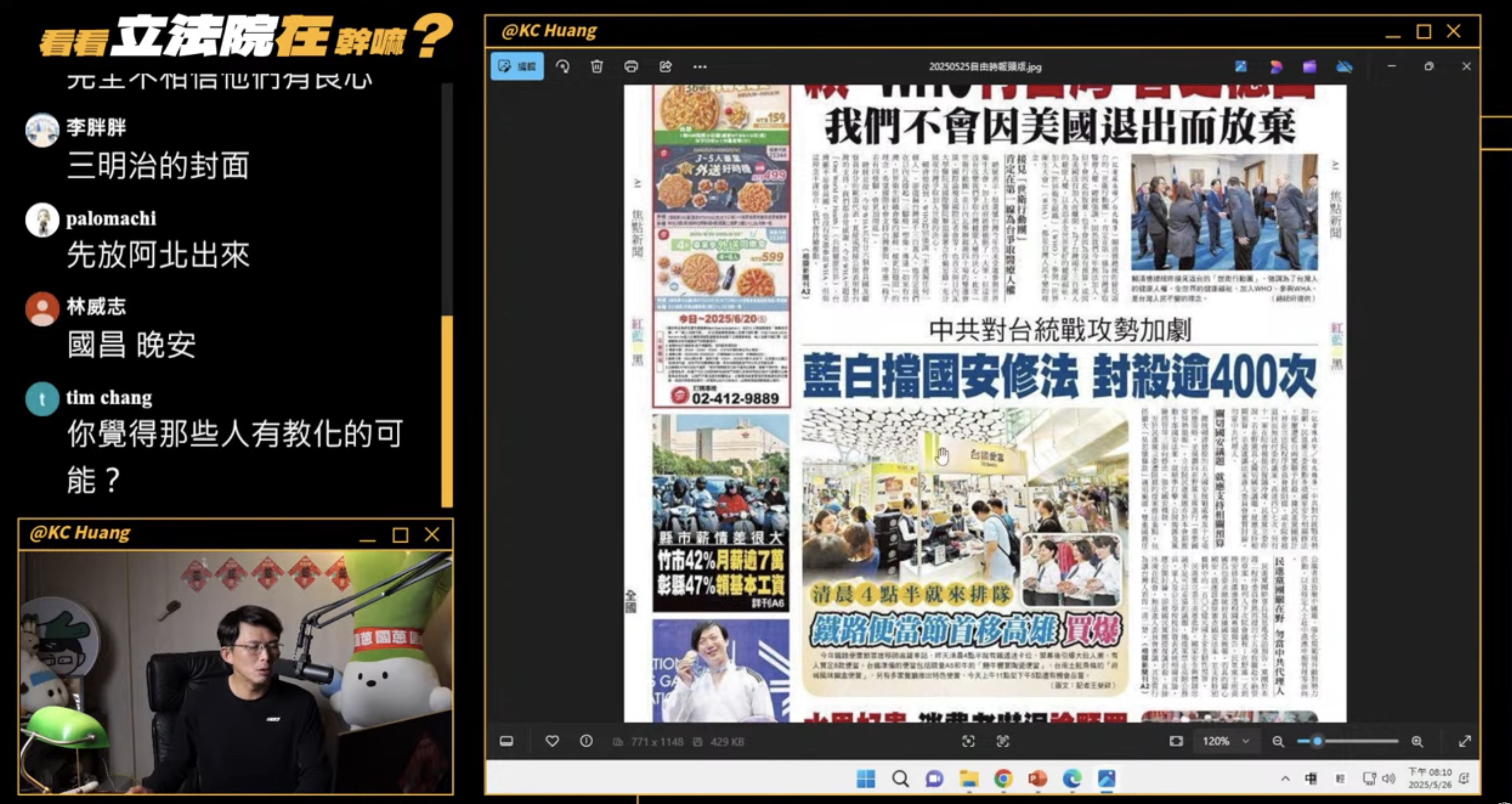
Task: Open File Explorer from the taskbar
Action: point(969,779)
